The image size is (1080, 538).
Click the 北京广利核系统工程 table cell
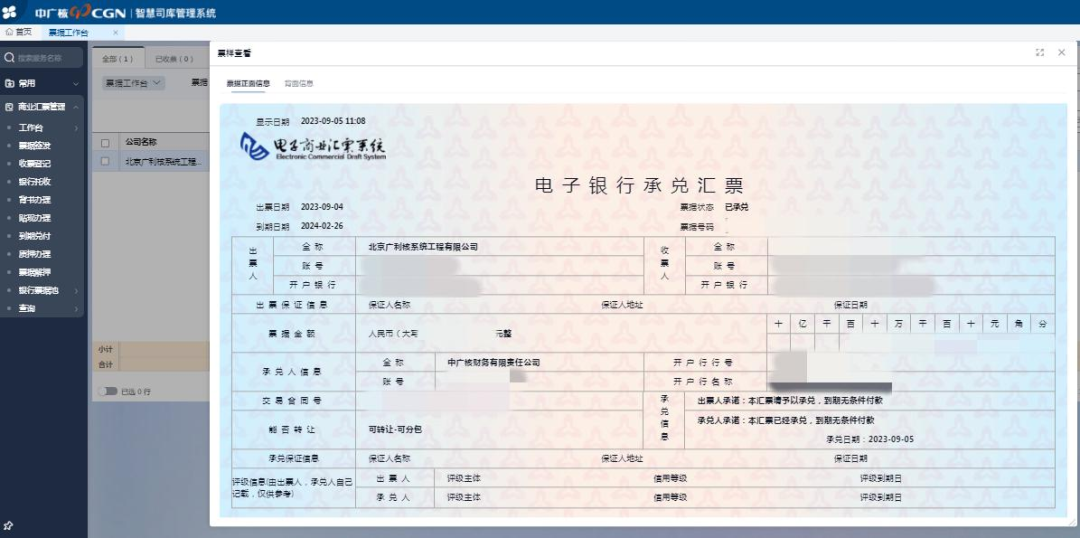tap(164, 161)
